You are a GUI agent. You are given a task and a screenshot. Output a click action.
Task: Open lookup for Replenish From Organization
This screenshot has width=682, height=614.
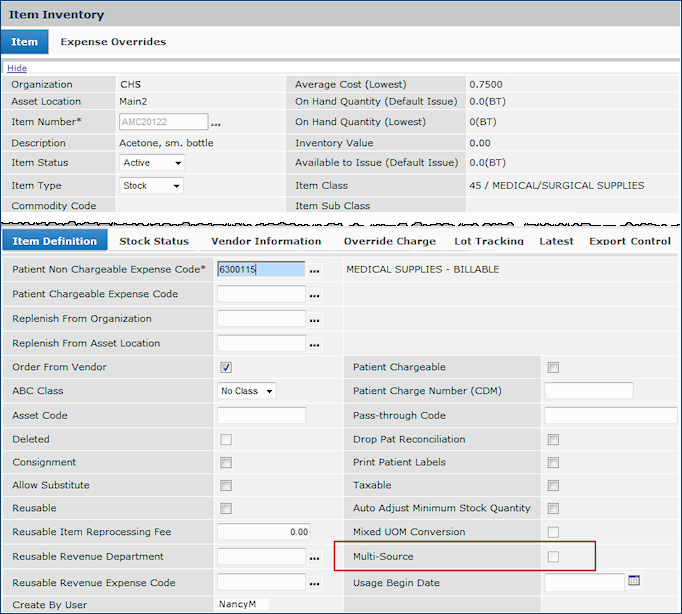coord(315,320)
